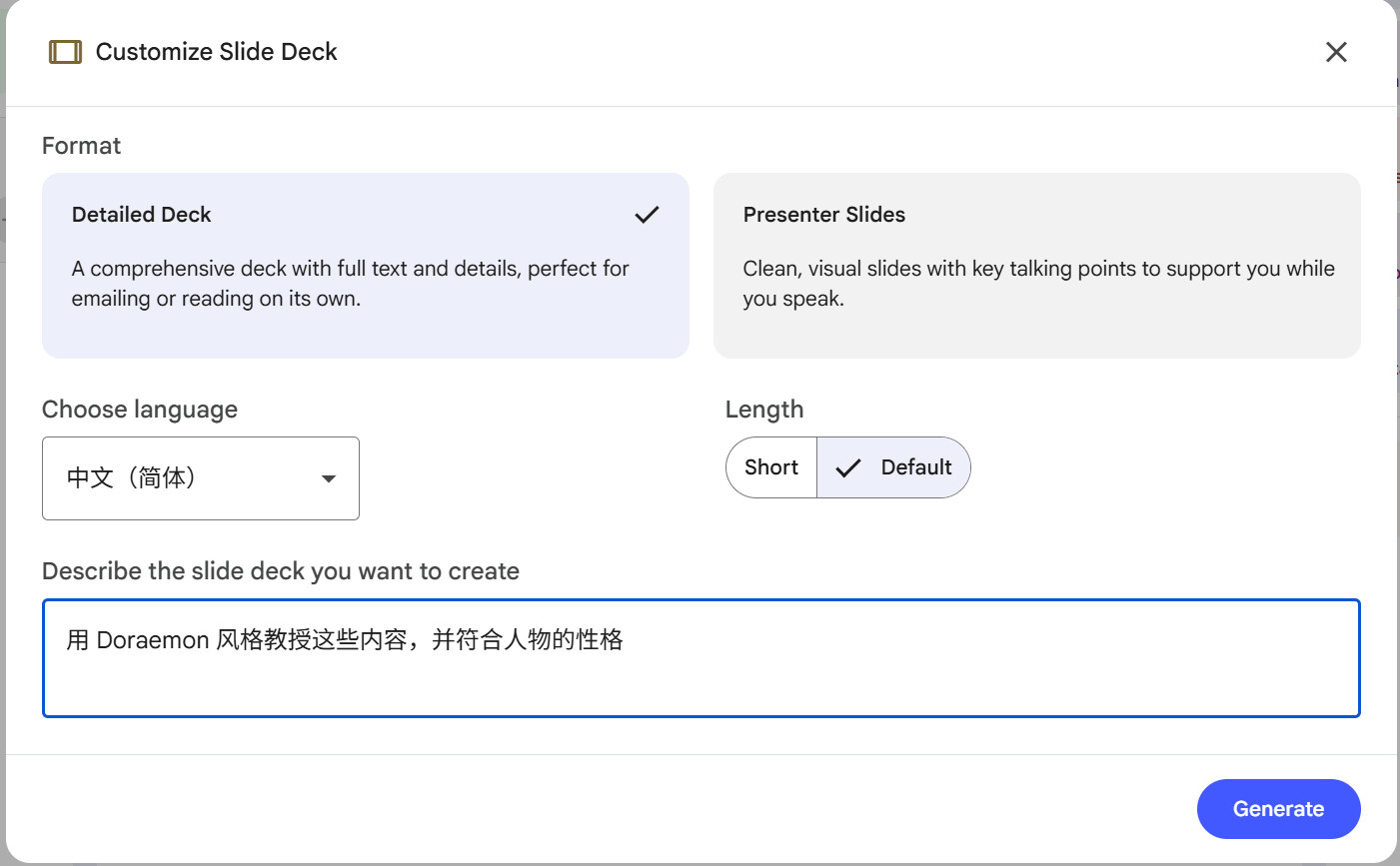Screen dimensions: 1400x866
Task: Click the Choose language label
Action: tap(140, 410)
